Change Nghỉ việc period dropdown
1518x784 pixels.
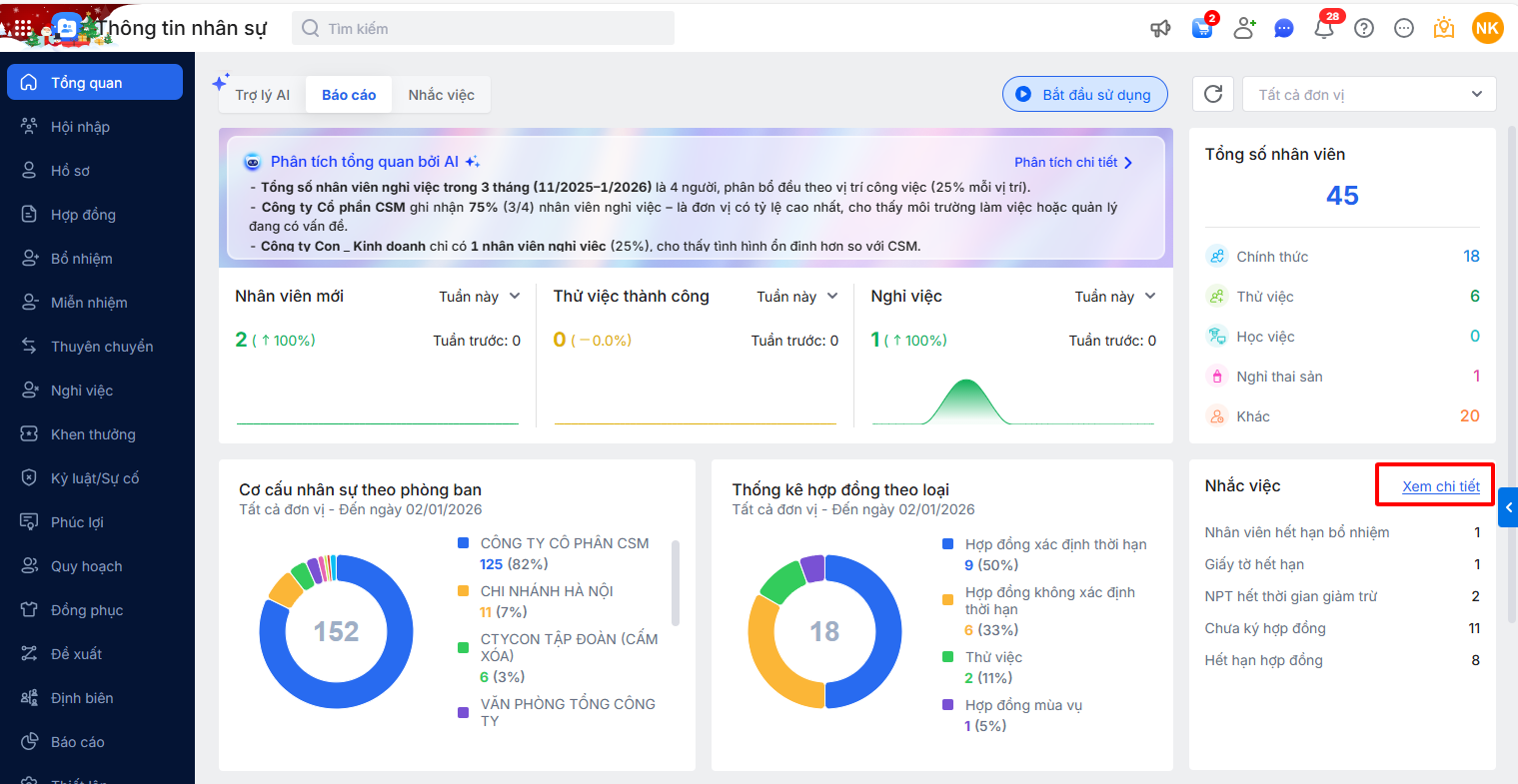(1115, 297)
